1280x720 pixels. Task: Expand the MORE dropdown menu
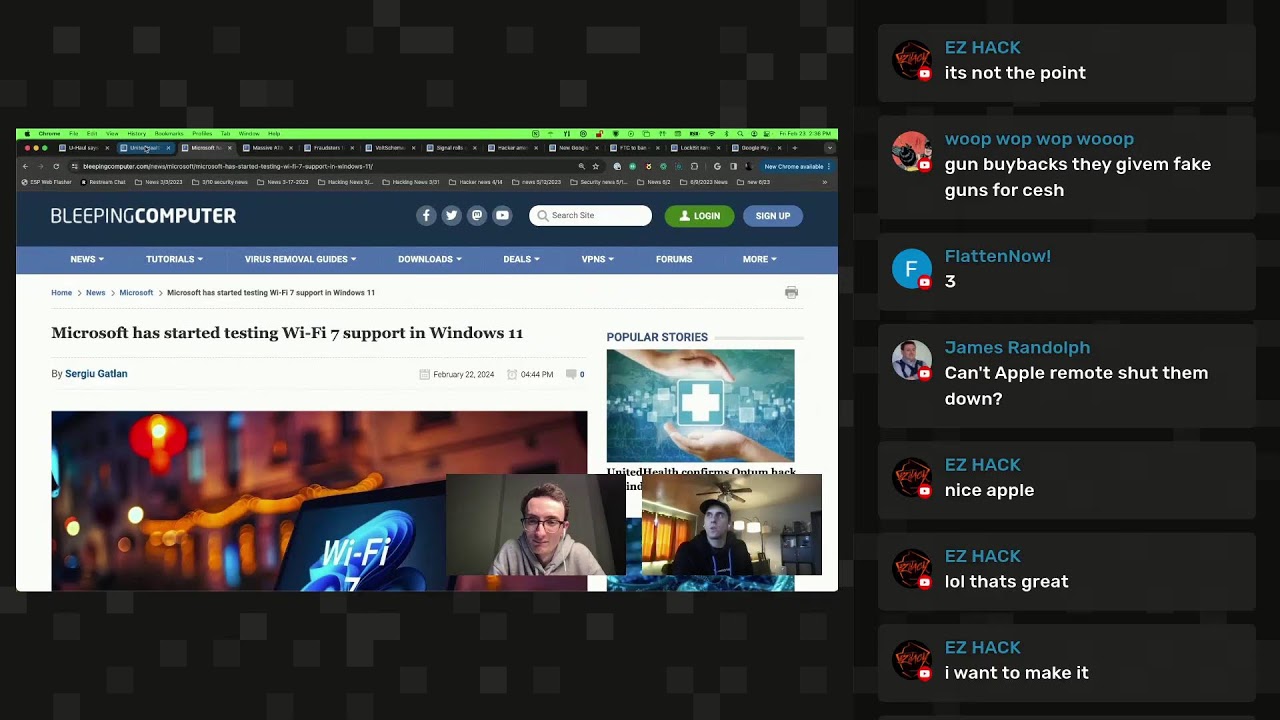point(759,259)
